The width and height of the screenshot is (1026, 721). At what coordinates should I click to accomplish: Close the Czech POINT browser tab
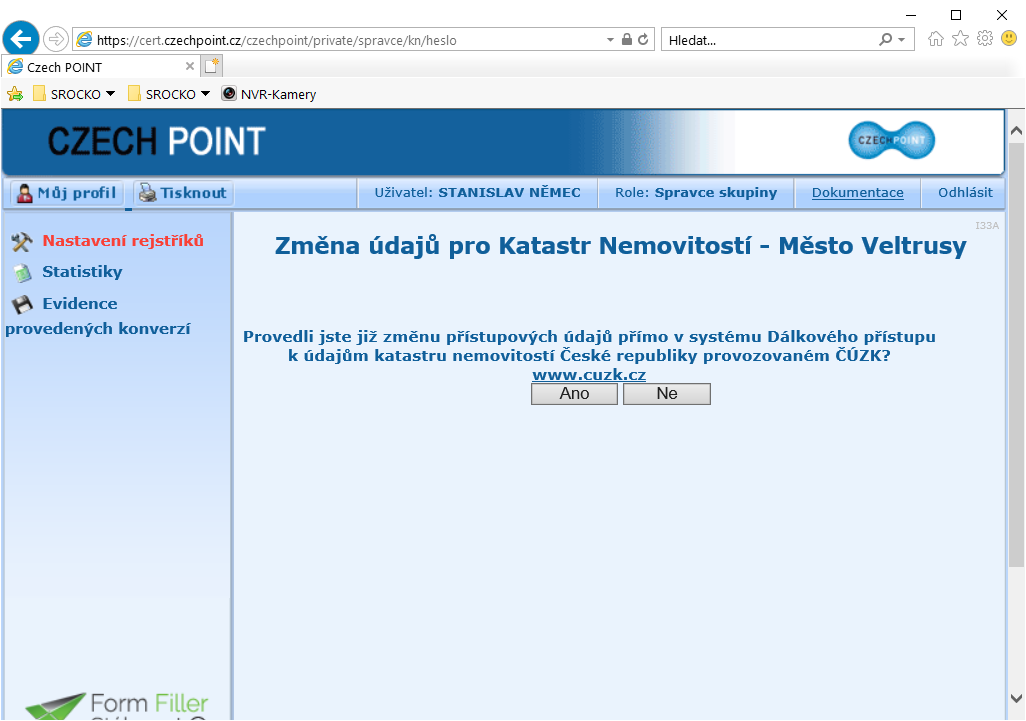pos(190,67)
